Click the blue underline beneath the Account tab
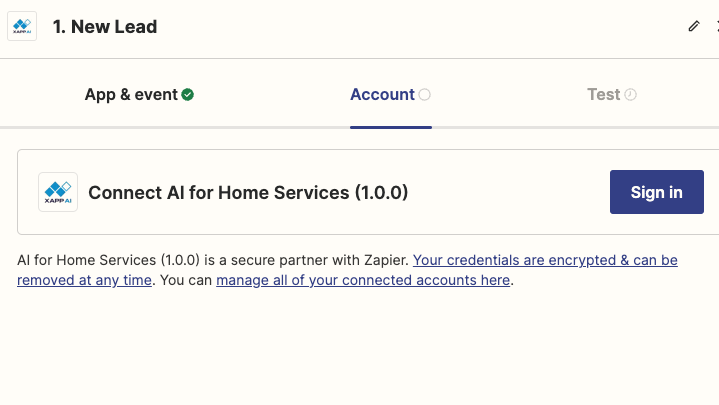This screenshot has width=719, height=405. click(391, 127)
